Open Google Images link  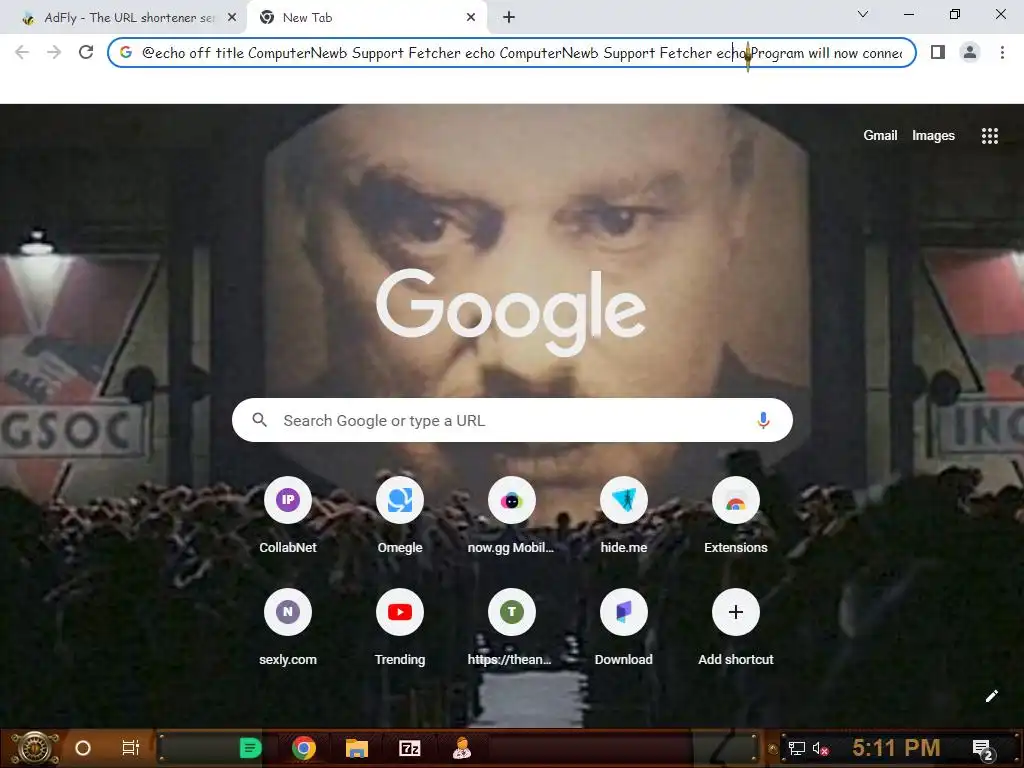coord(933,135)
